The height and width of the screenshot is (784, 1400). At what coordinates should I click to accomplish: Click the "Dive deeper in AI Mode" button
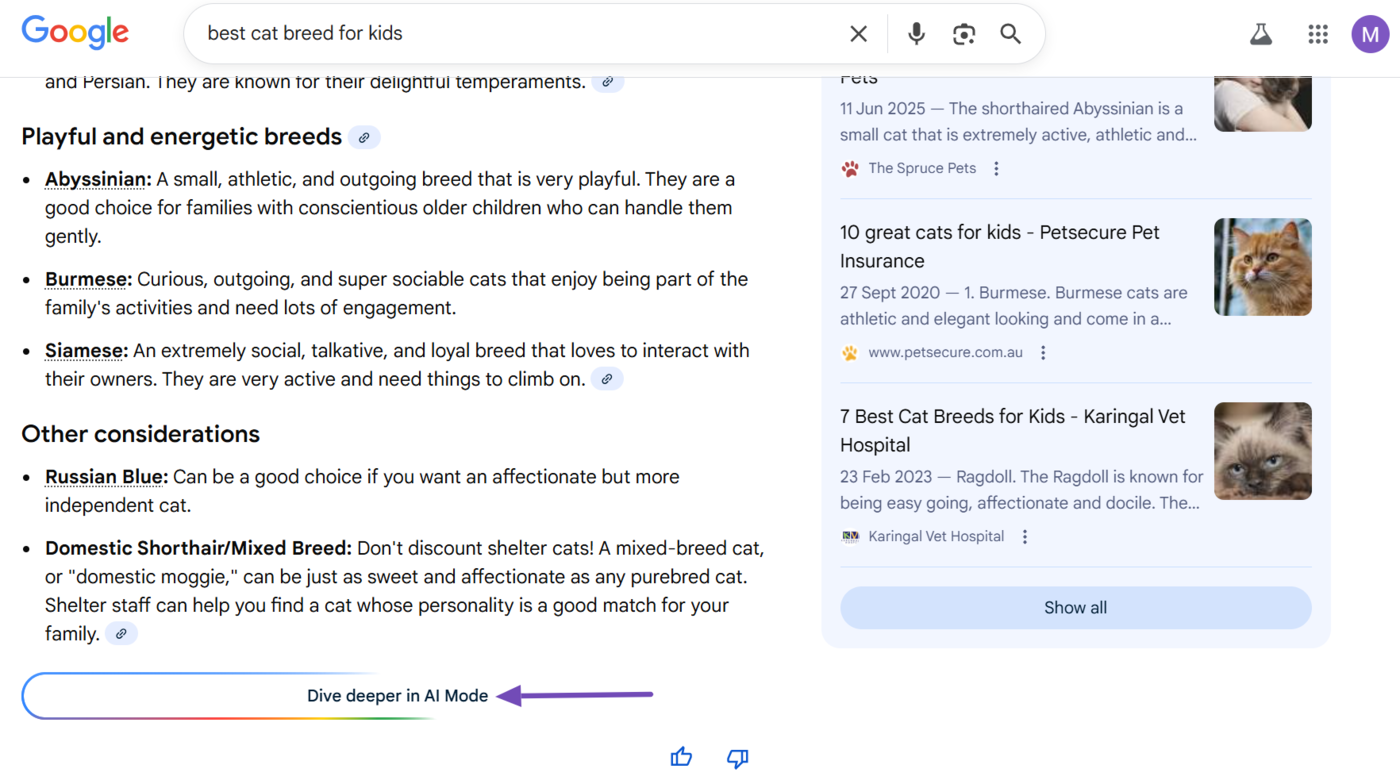coord(398,695)
